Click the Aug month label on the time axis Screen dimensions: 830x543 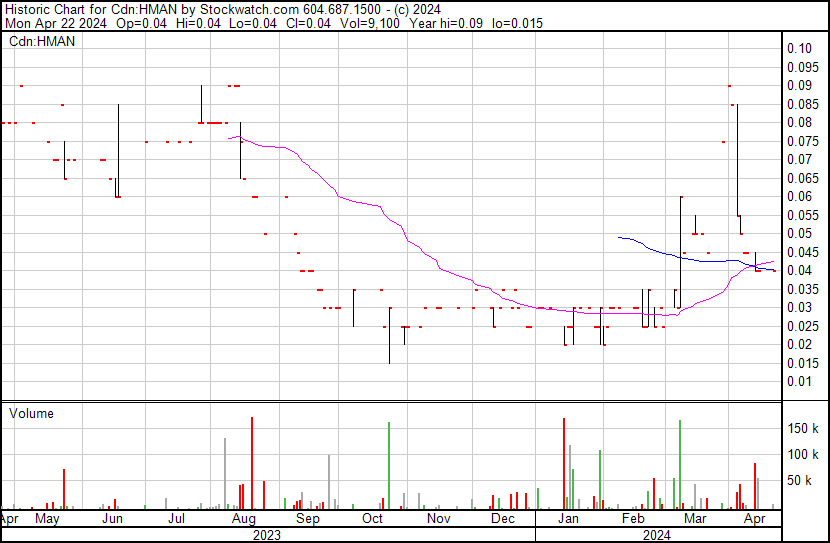(242, 520)
